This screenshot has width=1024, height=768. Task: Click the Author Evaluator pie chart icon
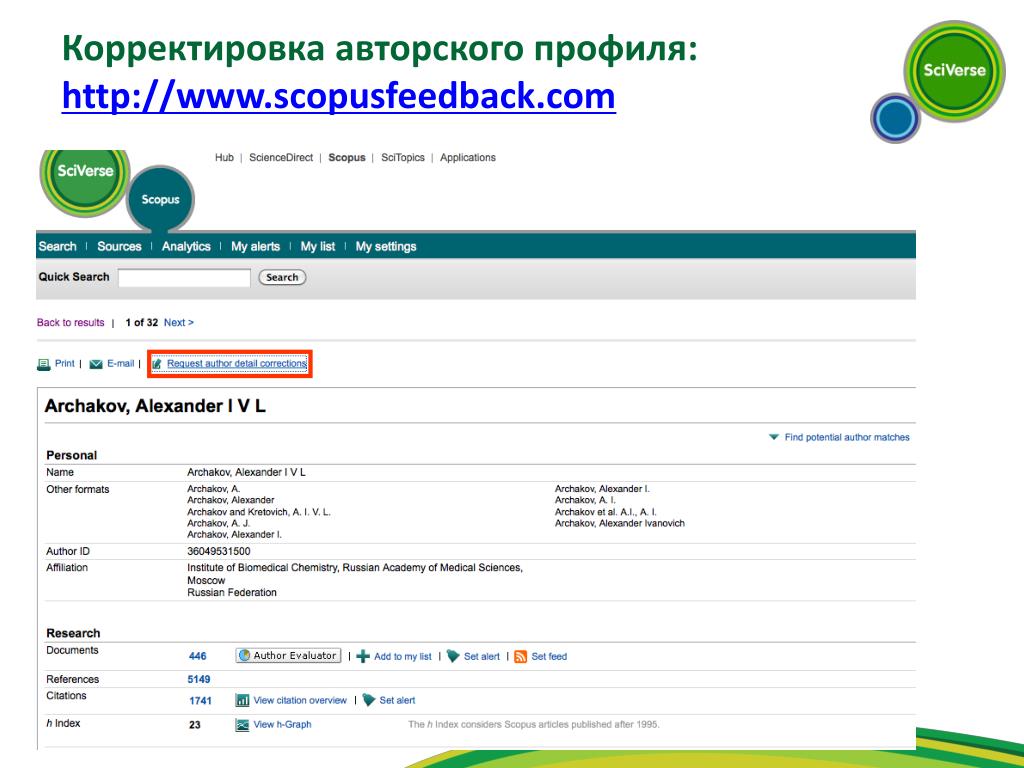tap(244, 655)
